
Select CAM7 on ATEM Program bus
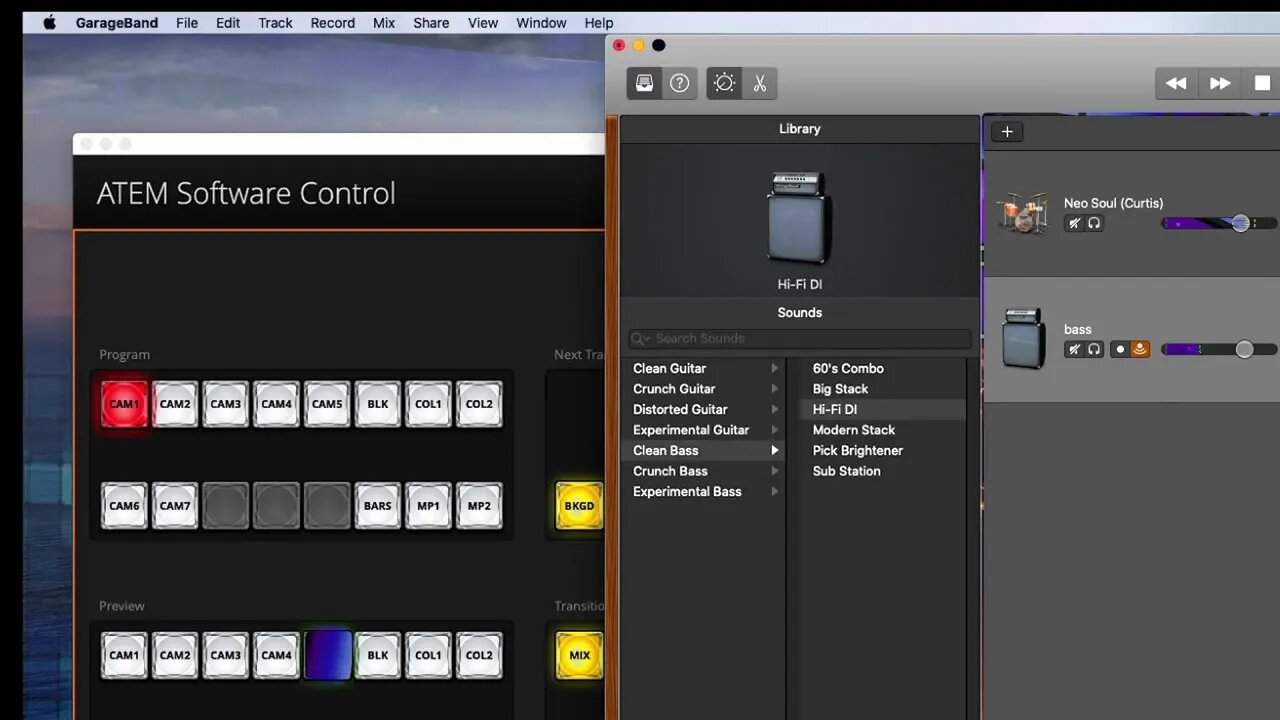[175, 506]
